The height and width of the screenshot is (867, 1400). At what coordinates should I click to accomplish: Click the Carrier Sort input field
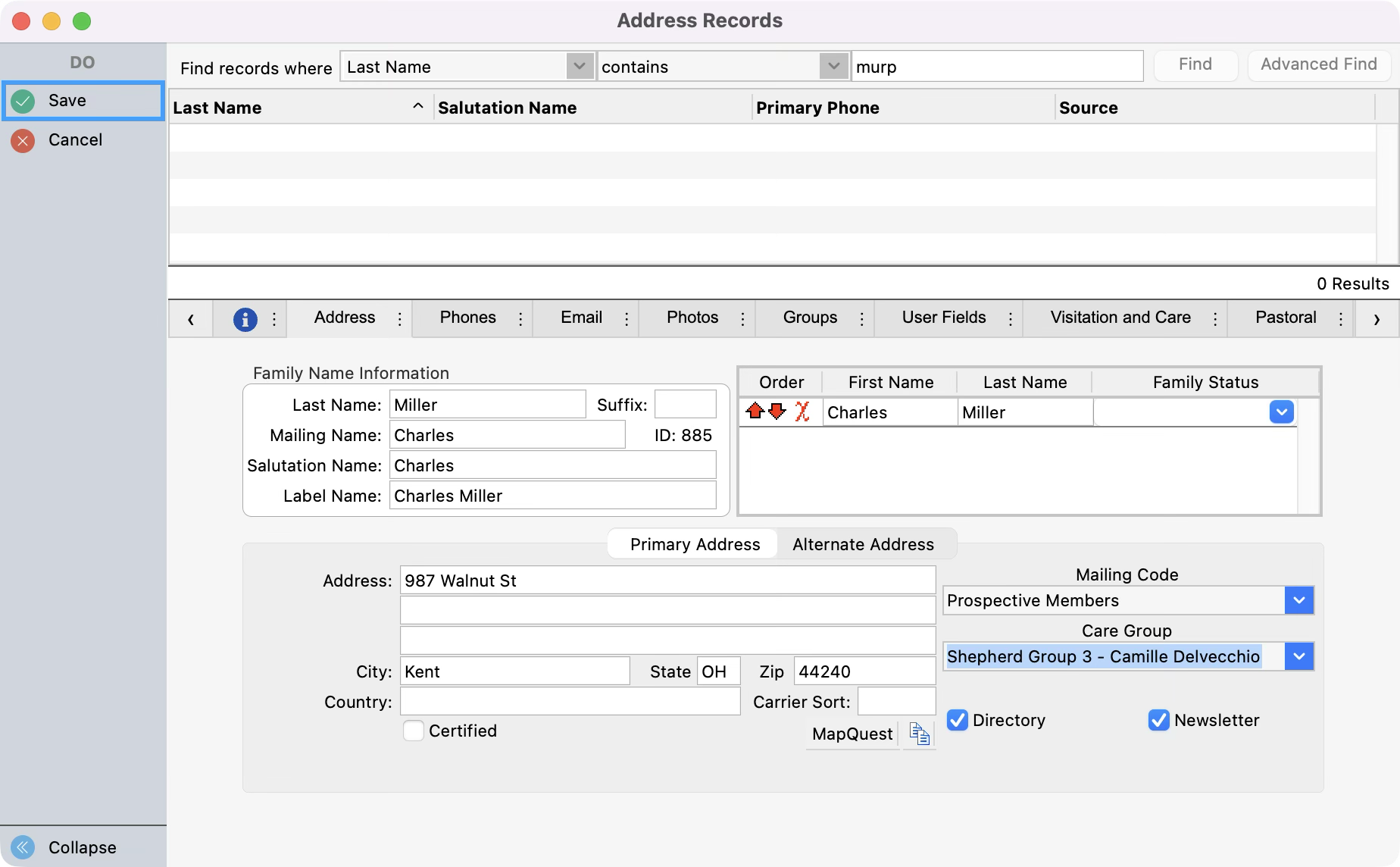[x=897, y=702]
